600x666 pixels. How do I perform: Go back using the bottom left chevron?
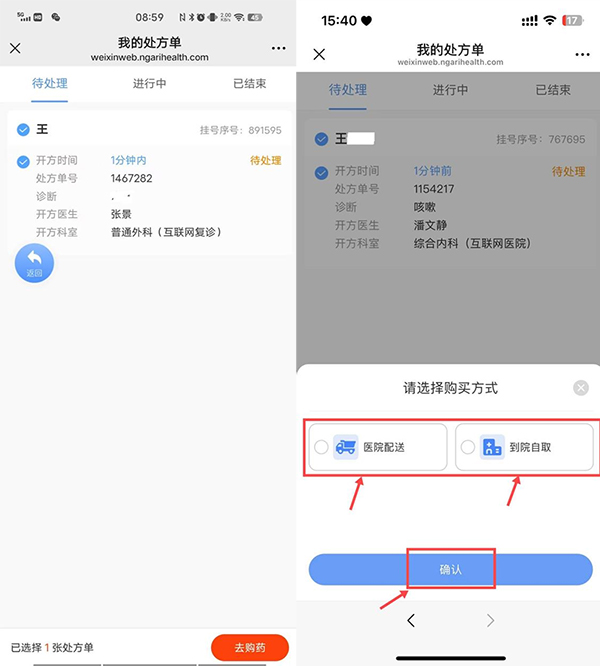coord(411,621)
